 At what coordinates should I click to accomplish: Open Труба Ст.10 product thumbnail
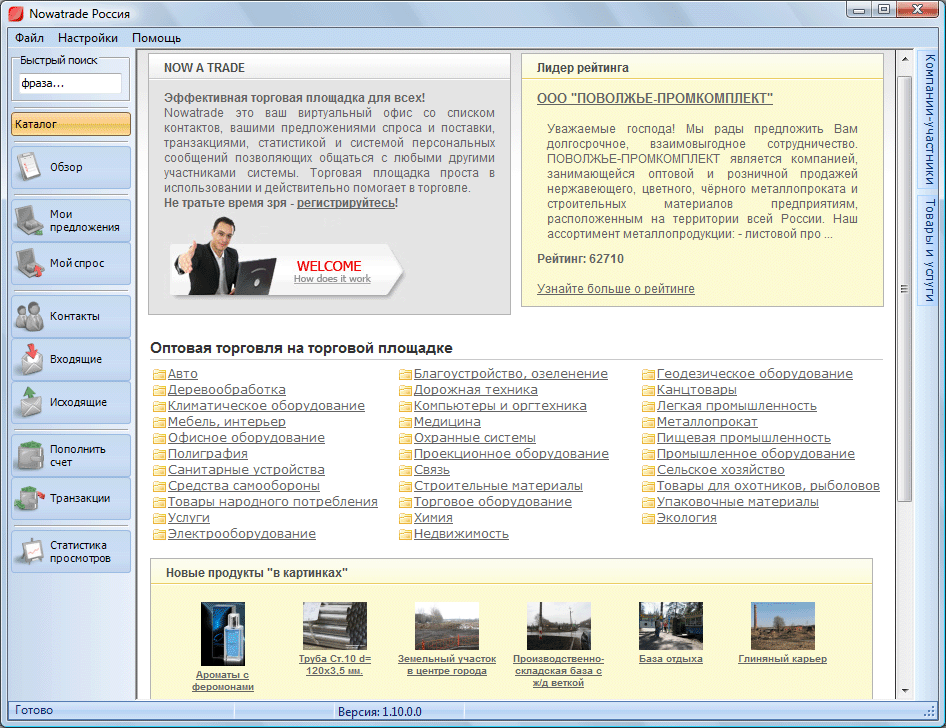click(335, 626)
